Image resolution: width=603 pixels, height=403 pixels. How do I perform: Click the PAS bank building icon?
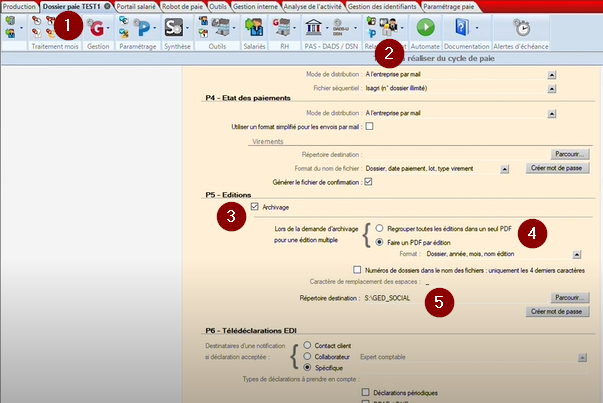coord(313,27)
